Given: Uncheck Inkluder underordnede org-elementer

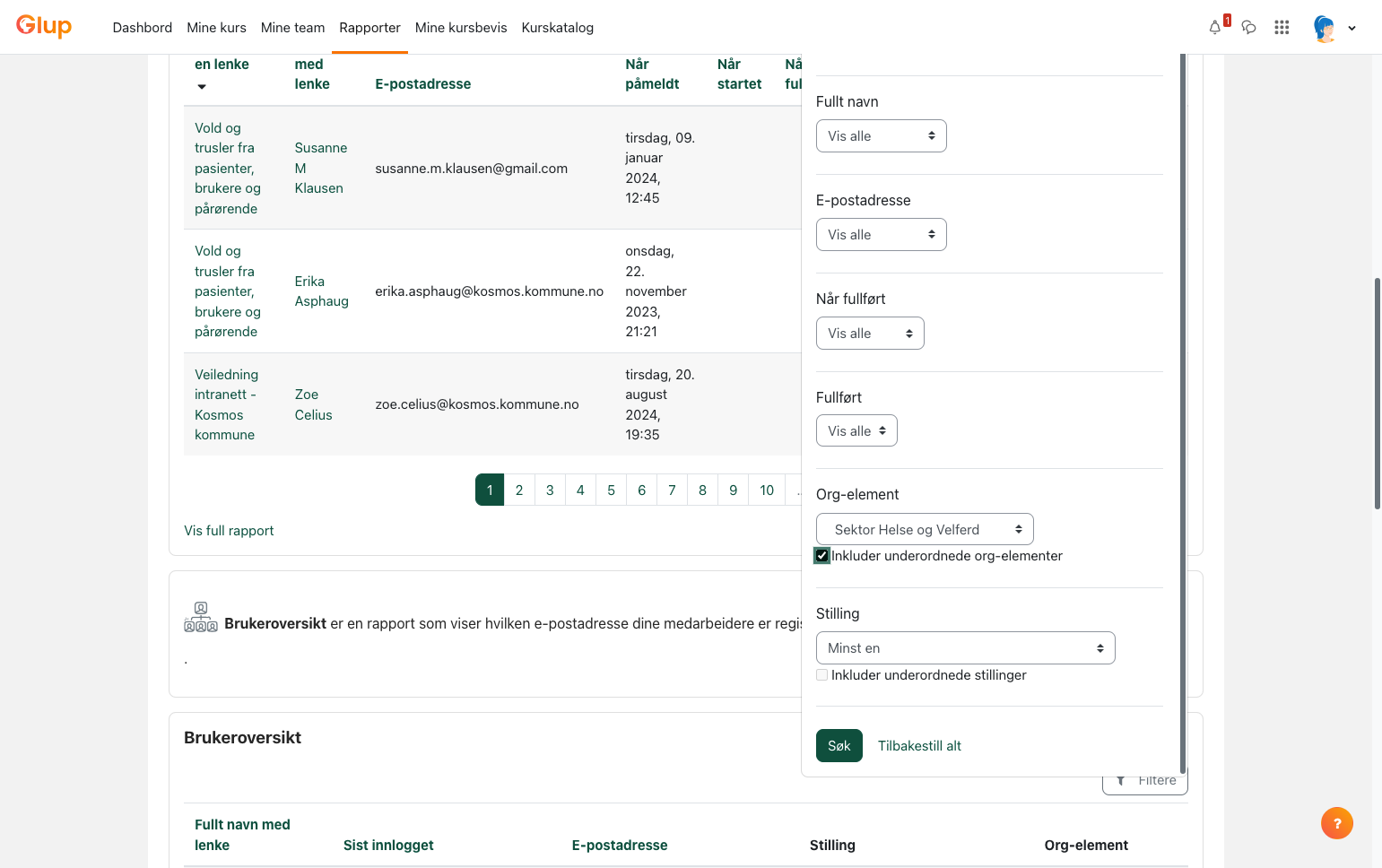Looking at the screenshot, I should coord(821,556).
